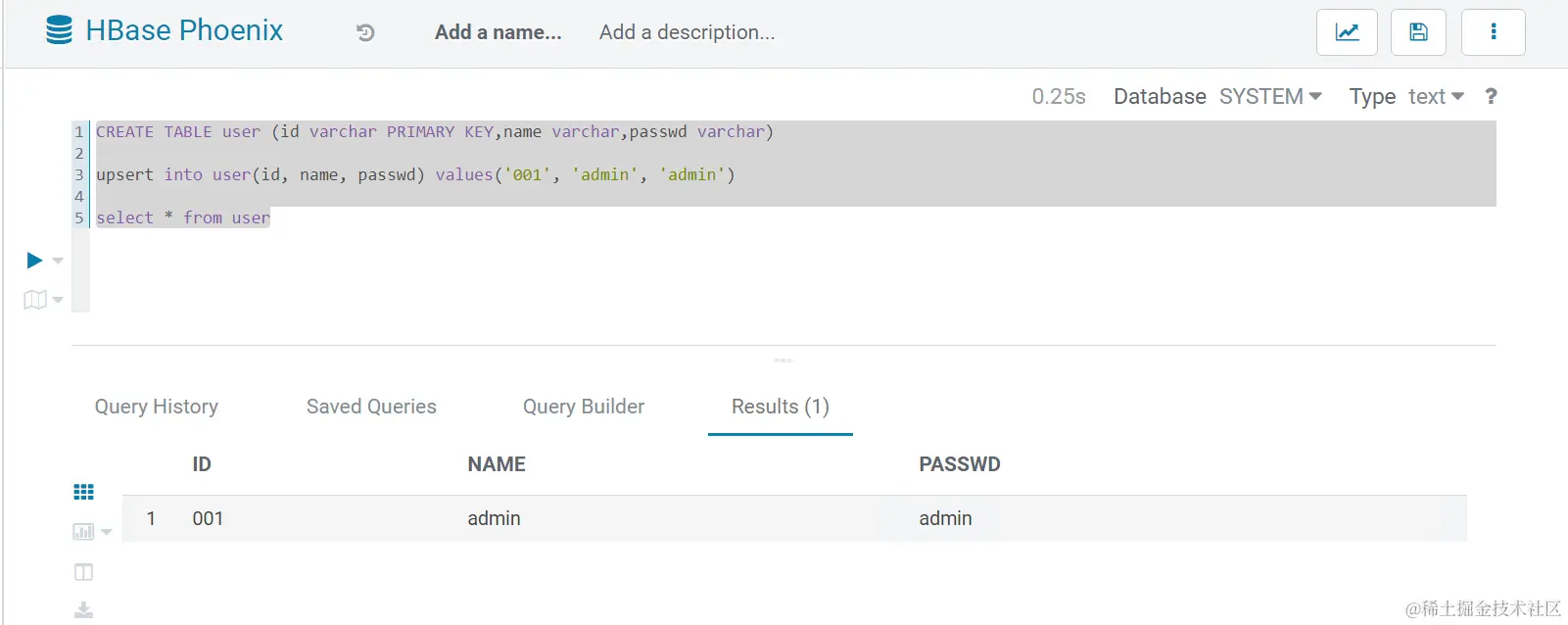Expand the chart type dropdown arrow
Viewport: 1568px width, 625px height.
[106, 532]
